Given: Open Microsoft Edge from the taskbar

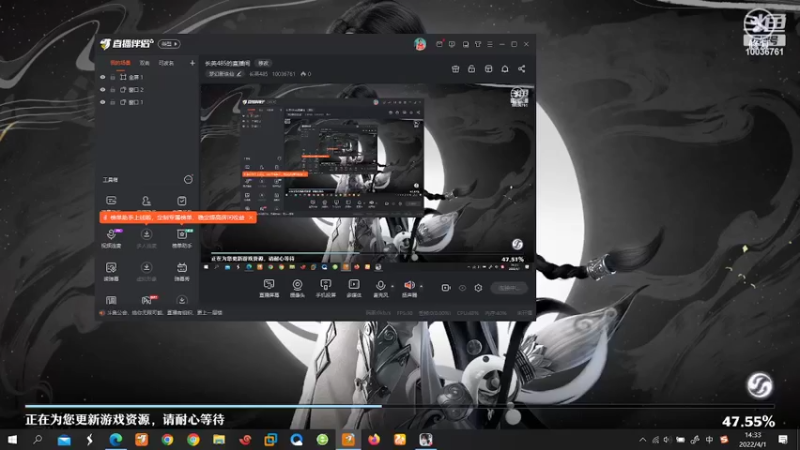Looking at the screenshot, I should (116, 439).
